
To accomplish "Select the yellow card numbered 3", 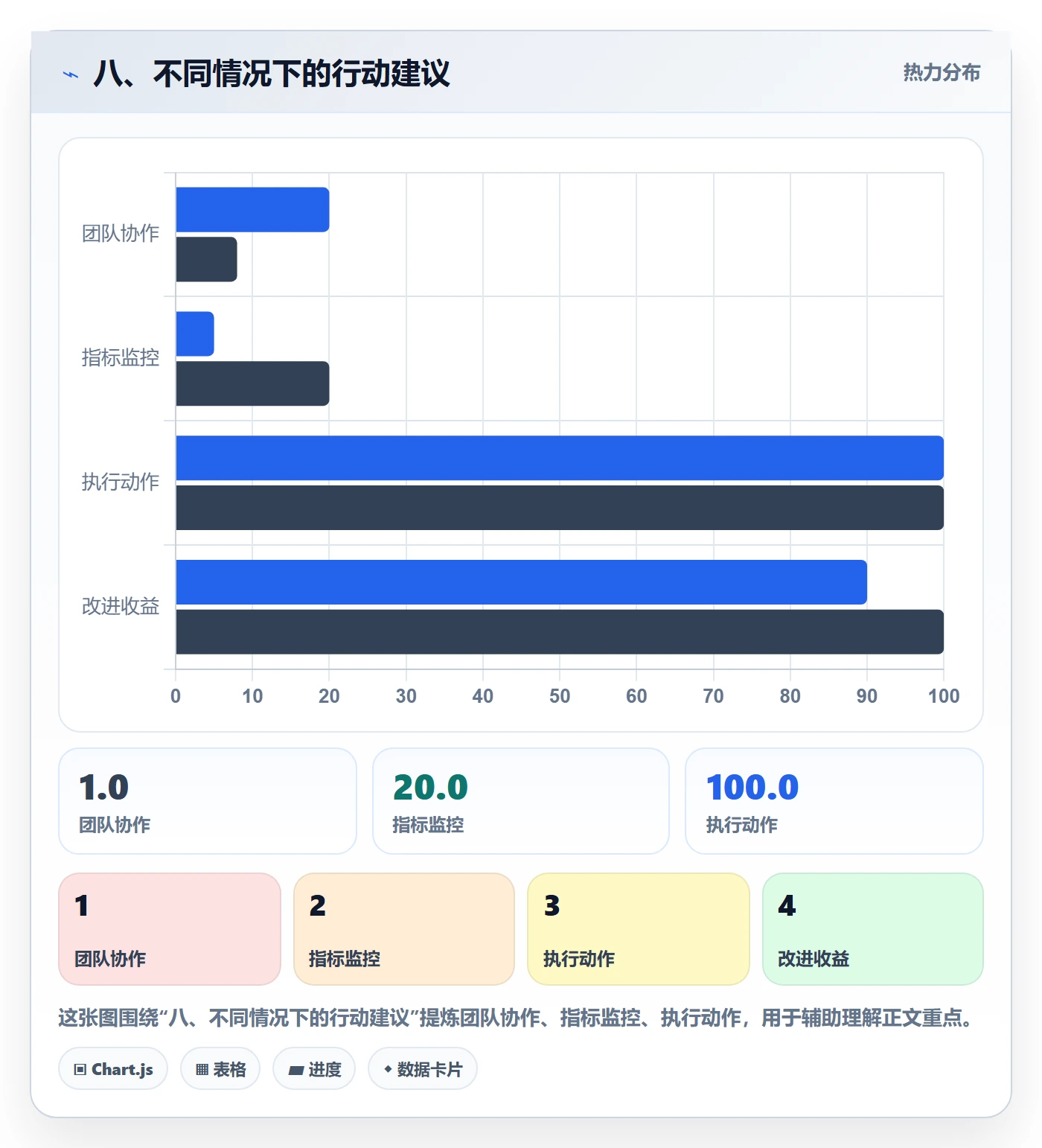I will (x=639, y=929).
